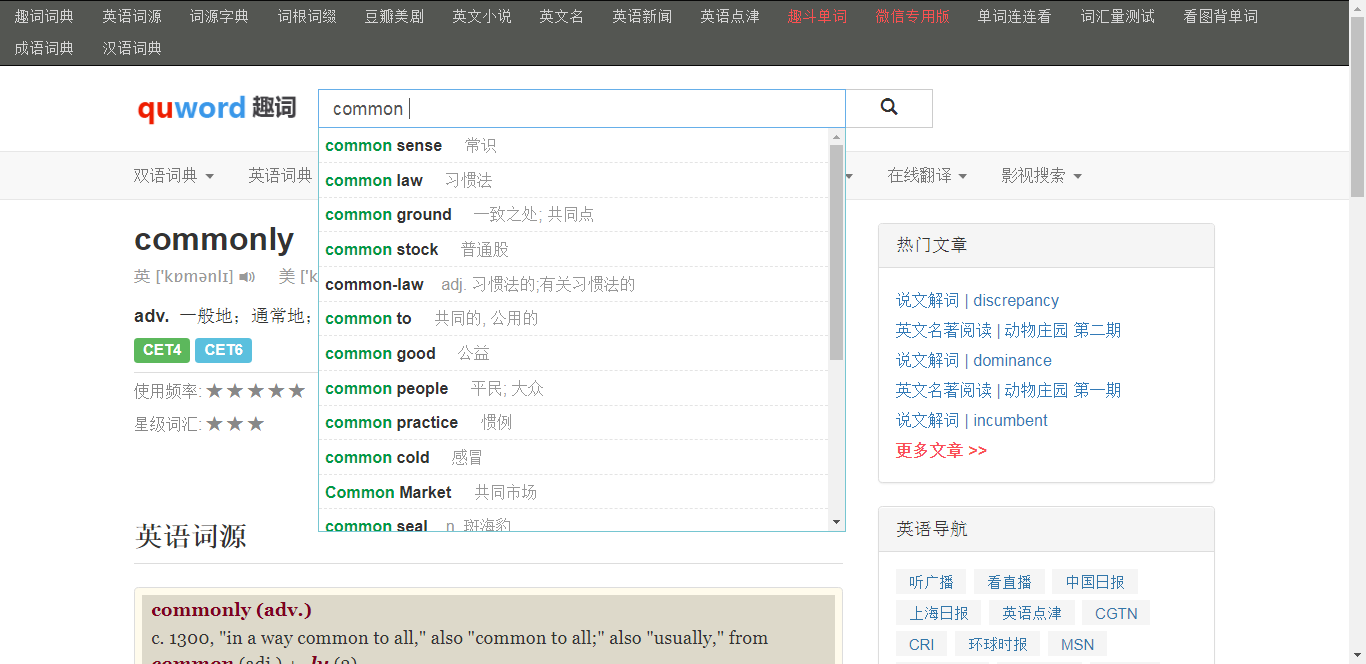Select suggestion 'common sense'

click(574, 145)
